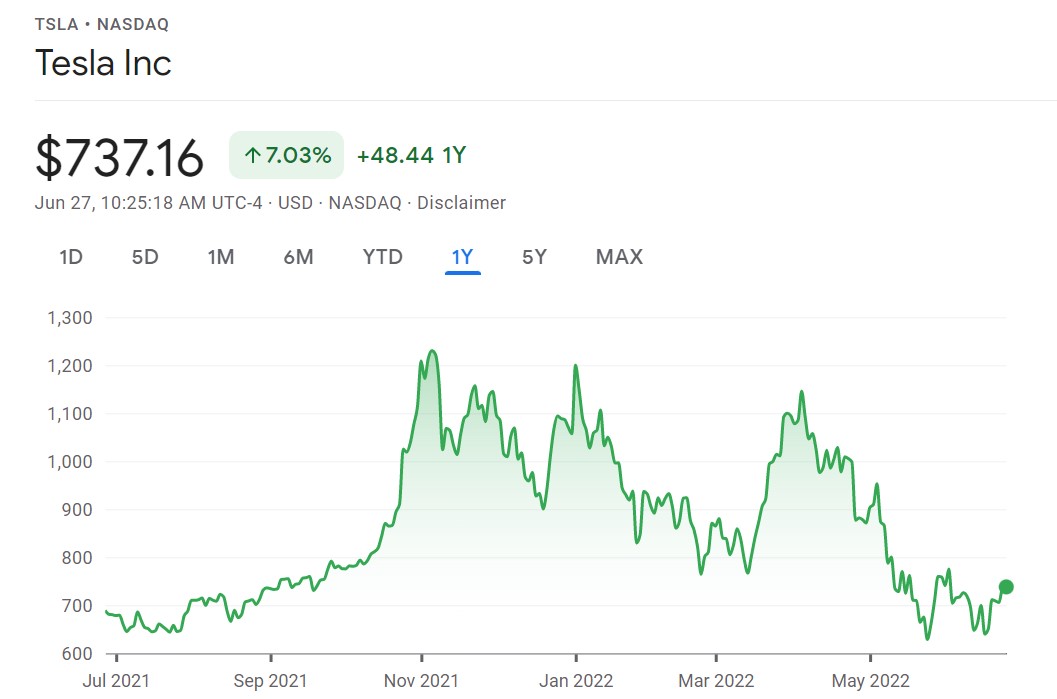Click the 1,200 y-axis value
1057x699 pixels.
click(70, 365)
